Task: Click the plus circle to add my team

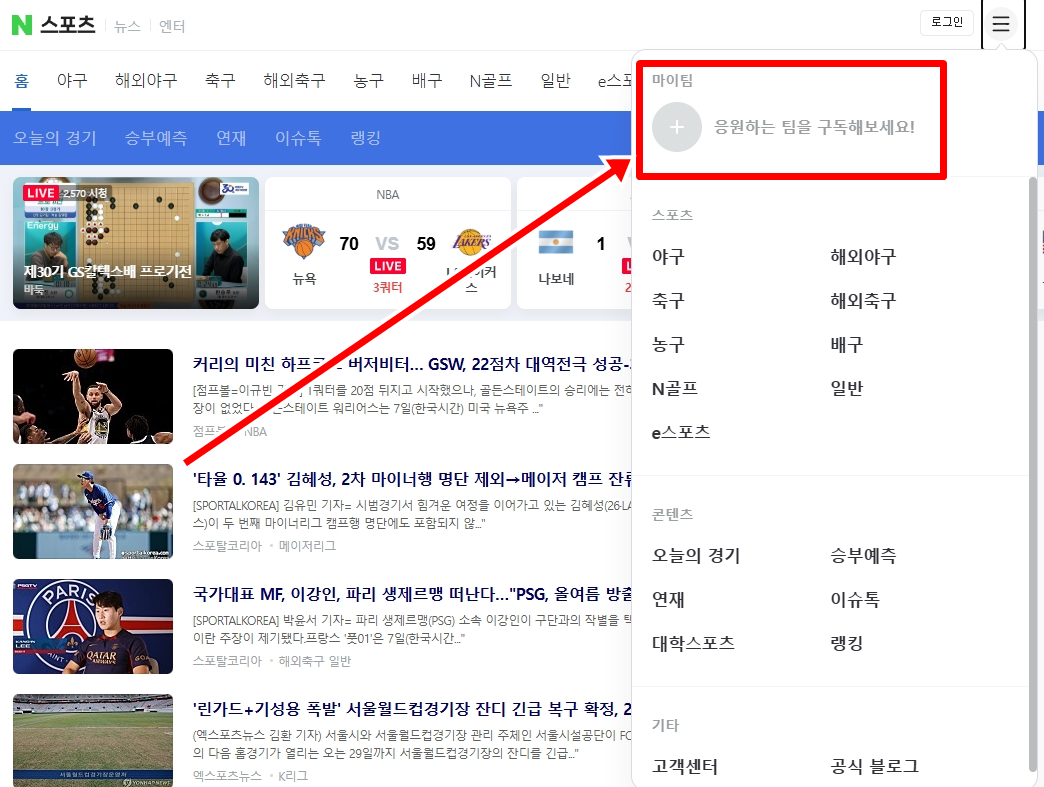Action: coord(676,127)
